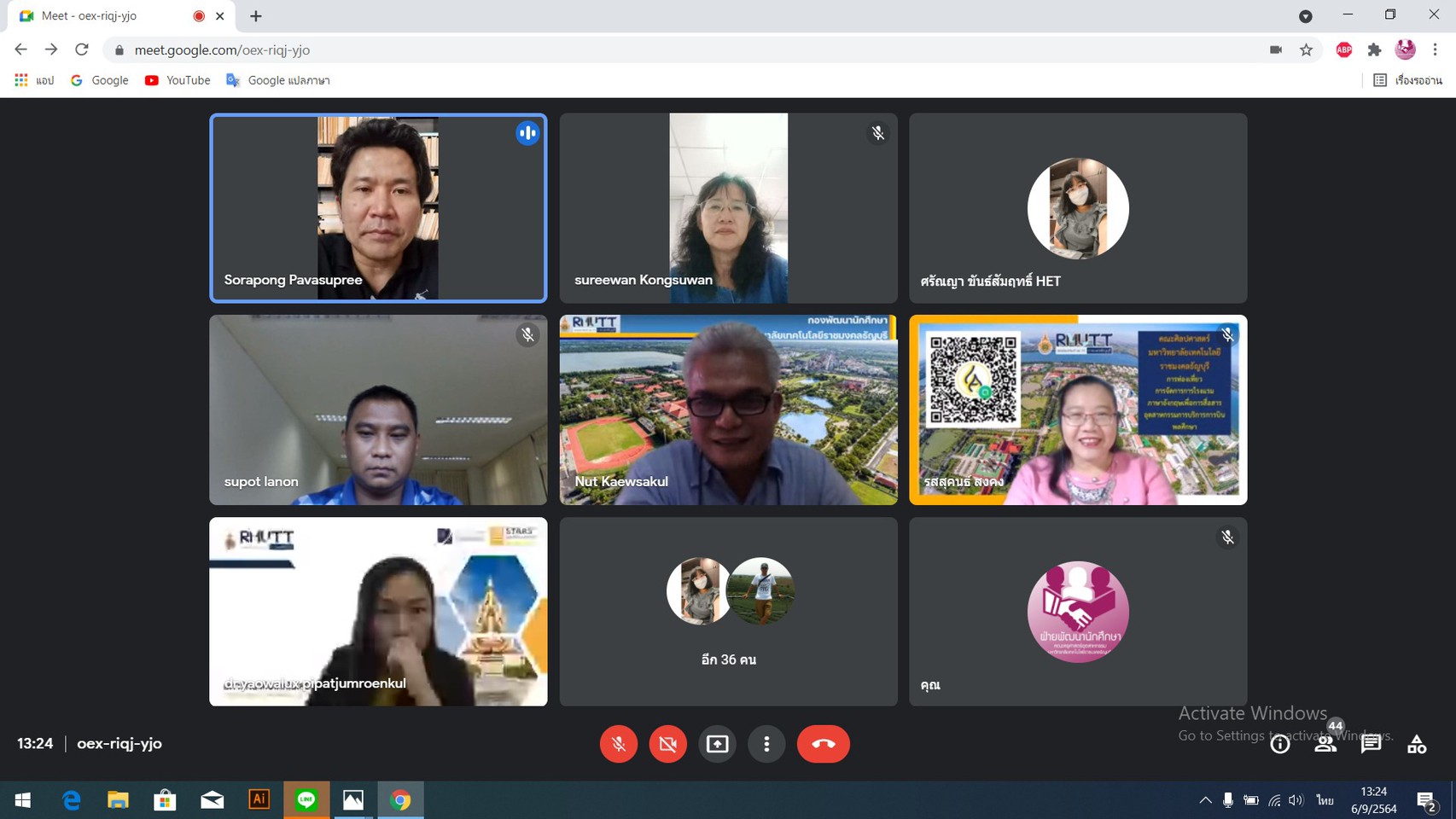
Task: Open the เรื่องรออ่าน reading list
Action: pos(1408,80)
